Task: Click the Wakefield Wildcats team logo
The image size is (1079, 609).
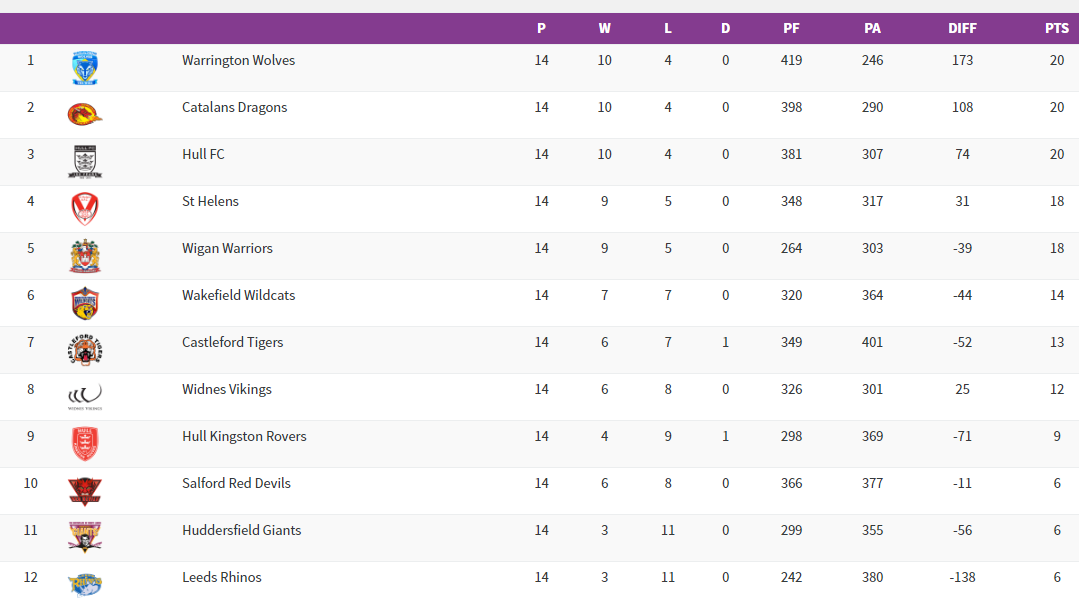Action: 85,303
